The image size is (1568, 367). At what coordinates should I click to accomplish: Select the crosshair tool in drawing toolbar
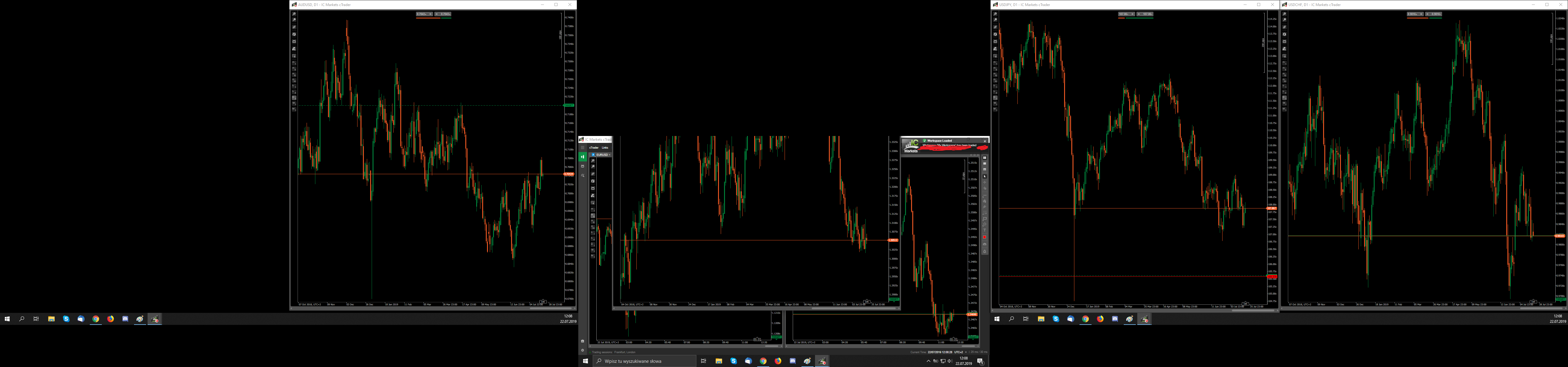coord(985,182)
